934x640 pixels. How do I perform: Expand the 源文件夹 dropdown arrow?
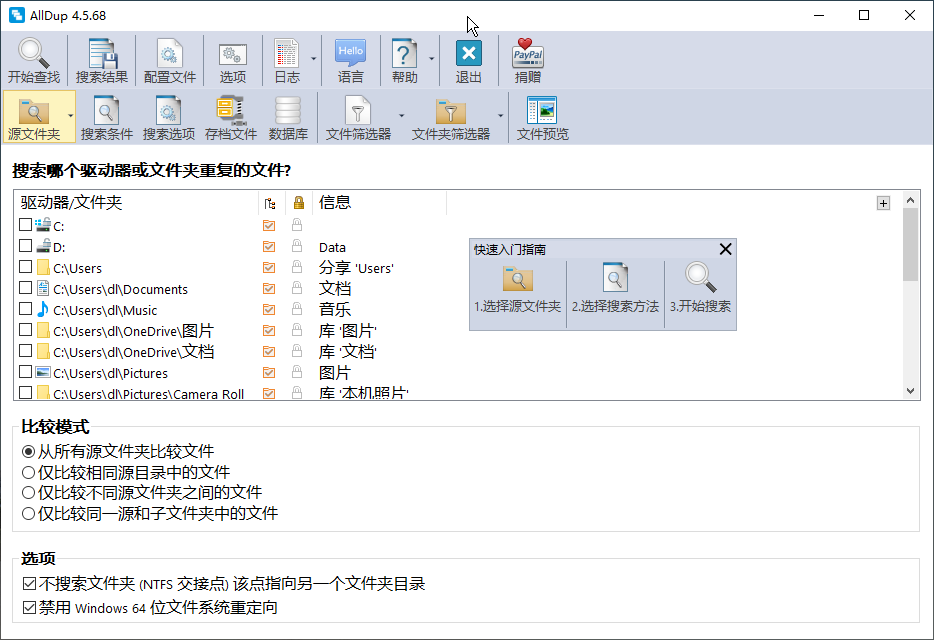point(70,116)
